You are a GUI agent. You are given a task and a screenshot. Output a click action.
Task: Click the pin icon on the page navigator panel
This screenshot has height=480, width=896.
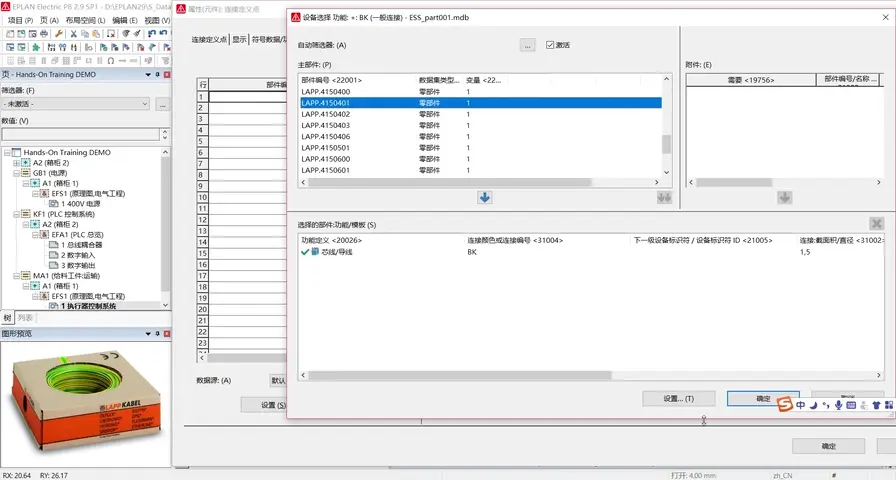[157, 75]
